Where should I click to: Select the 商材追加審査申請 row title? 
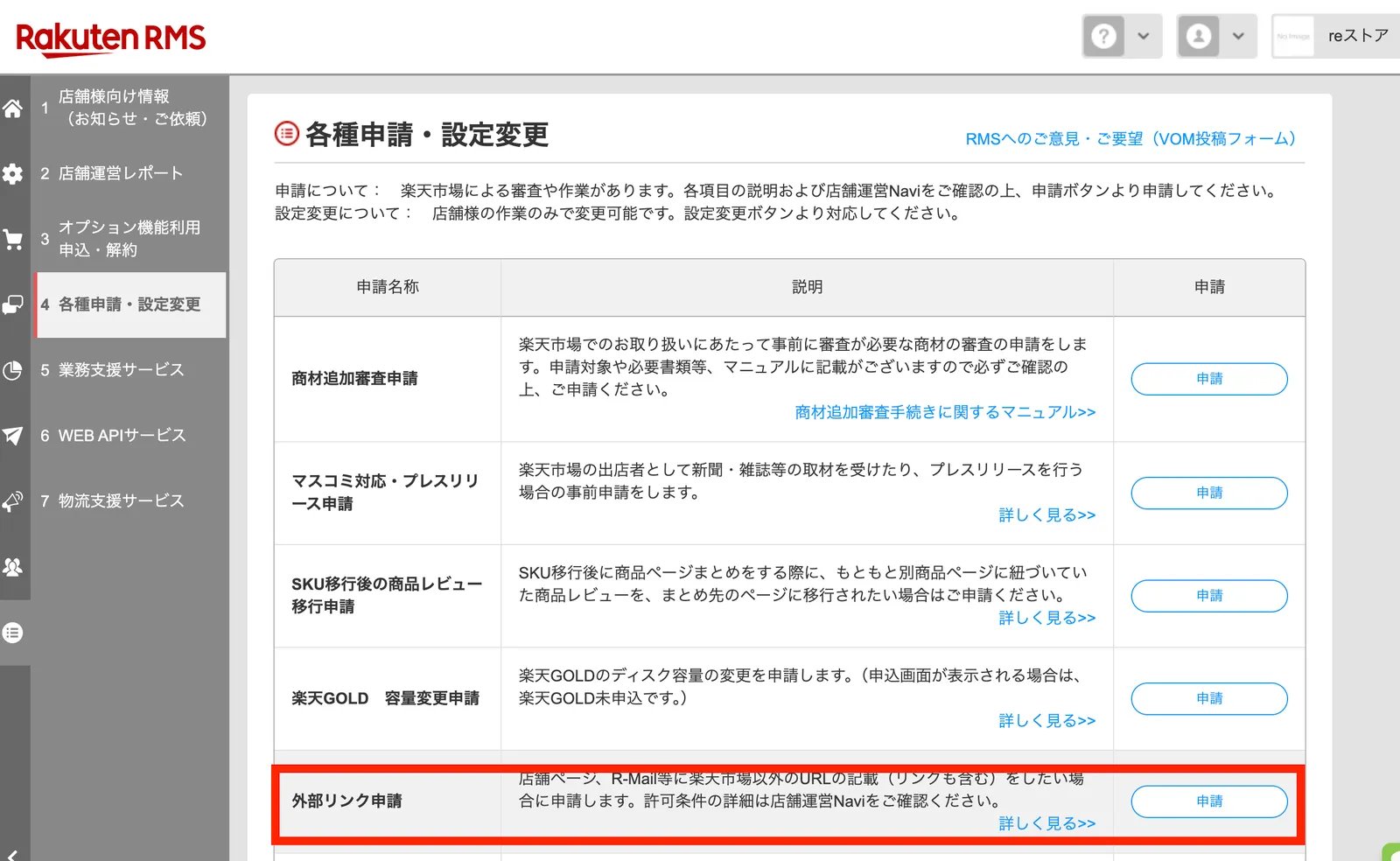(354, 379)
